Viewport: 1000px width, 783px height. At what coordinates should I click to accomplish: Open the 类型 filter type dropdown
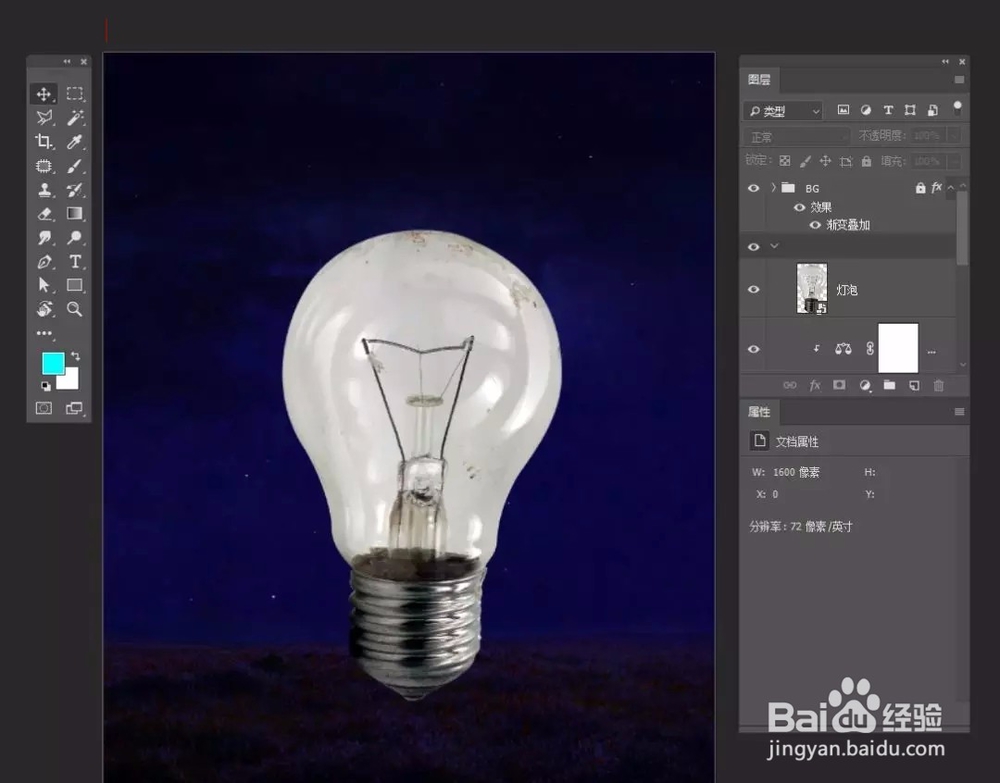coord(784,111)
